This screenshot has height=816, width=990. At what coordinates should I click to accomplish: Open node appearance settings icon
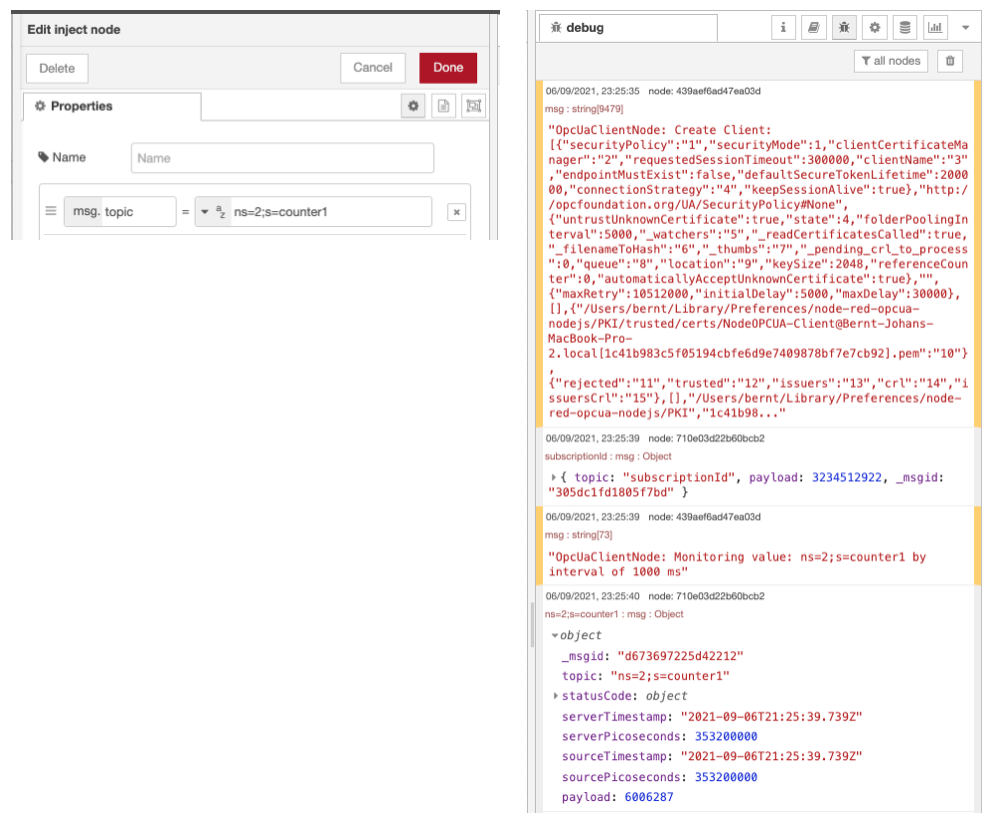pos(473,106)
